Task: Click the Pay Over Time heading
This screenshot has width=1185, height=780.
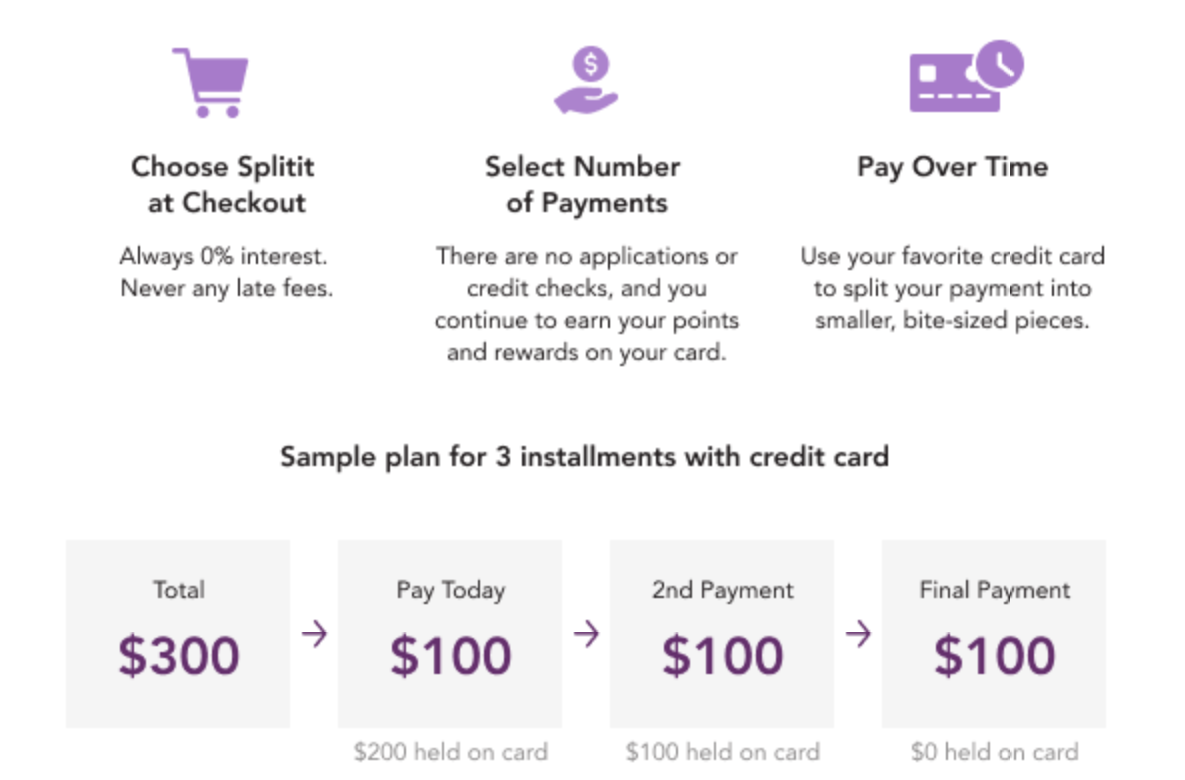Action: coord(952,167)
